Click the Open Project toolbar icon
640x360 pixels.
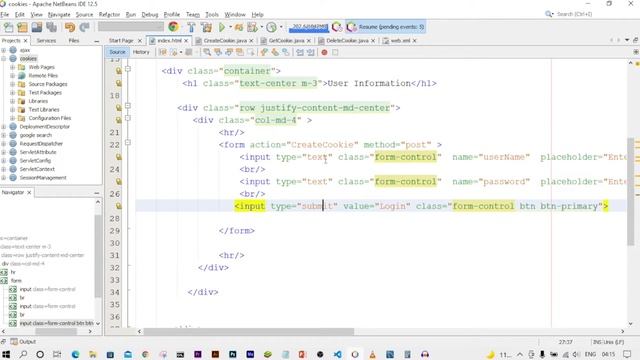(x=37, y=27)
